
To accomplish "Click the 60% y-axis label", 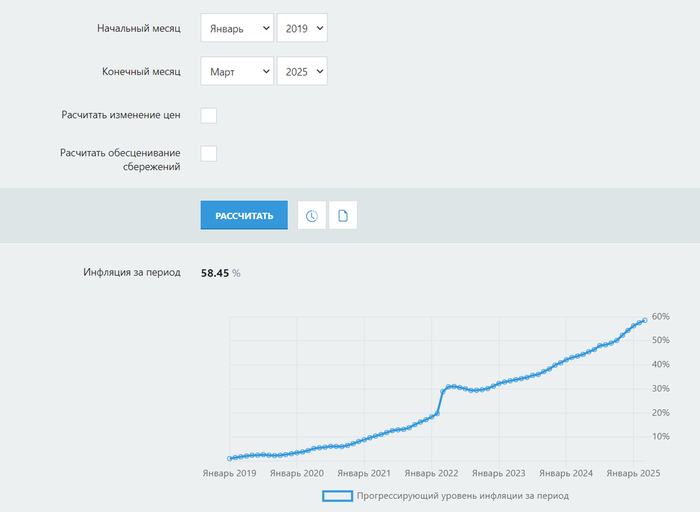I will pyautogui.click(x=660, y=316).
